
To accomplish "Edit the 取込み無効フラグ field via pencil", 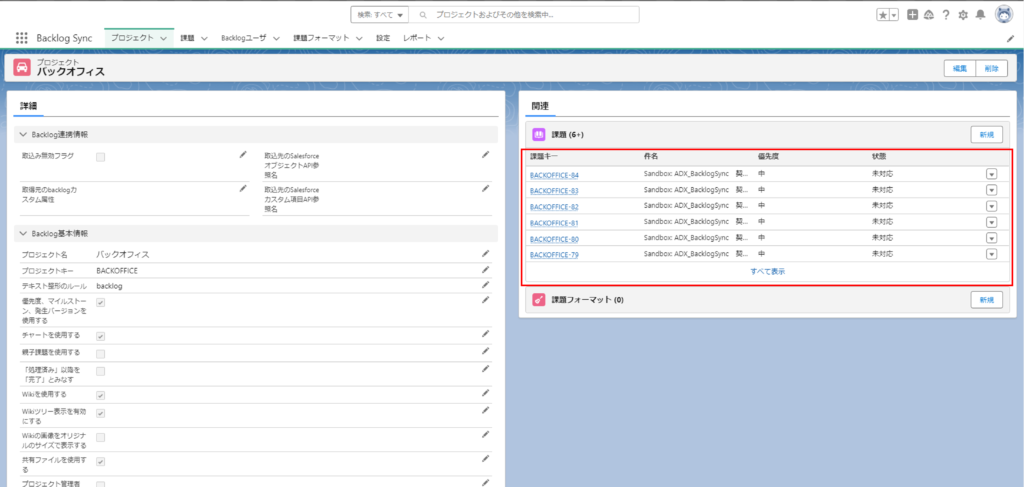I will [243, 155].
